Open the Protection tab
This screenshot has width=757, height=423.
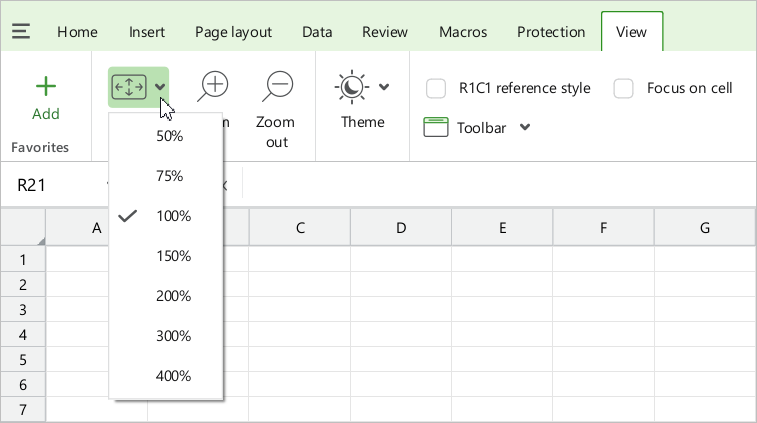tap(551, 32)
